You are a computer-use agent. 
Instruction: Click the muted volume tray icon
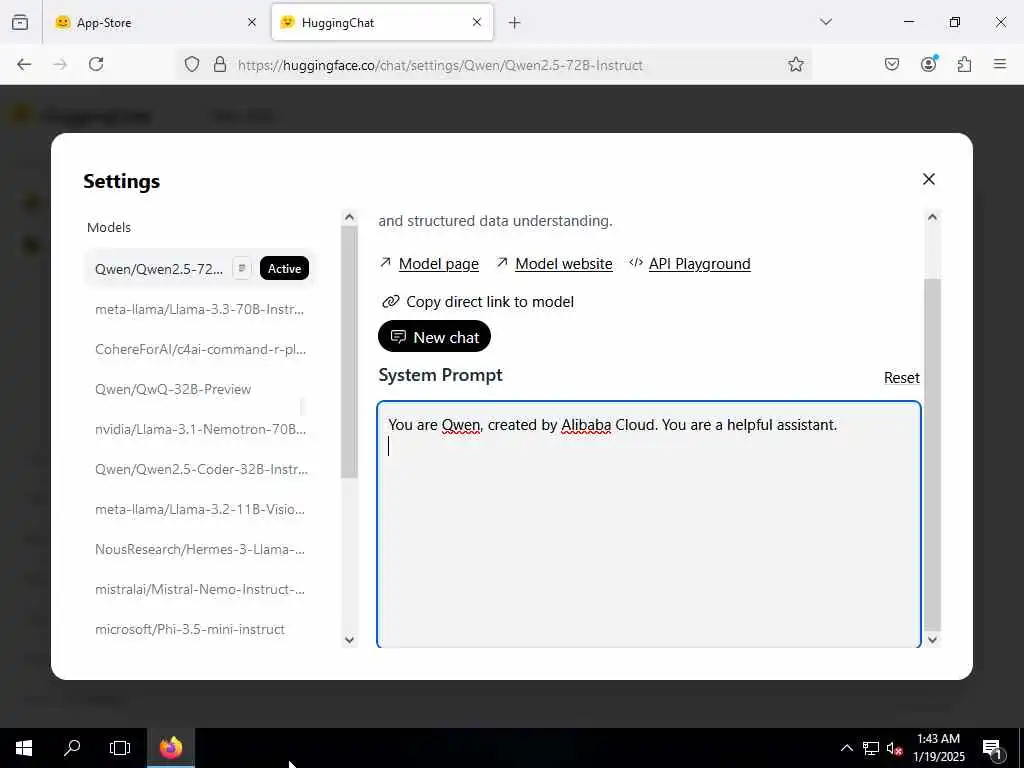pyautogui.click(x=894, y=748)
